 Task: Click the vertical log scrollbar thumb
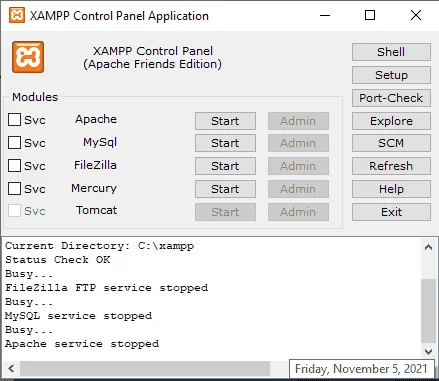pos(429,311)
